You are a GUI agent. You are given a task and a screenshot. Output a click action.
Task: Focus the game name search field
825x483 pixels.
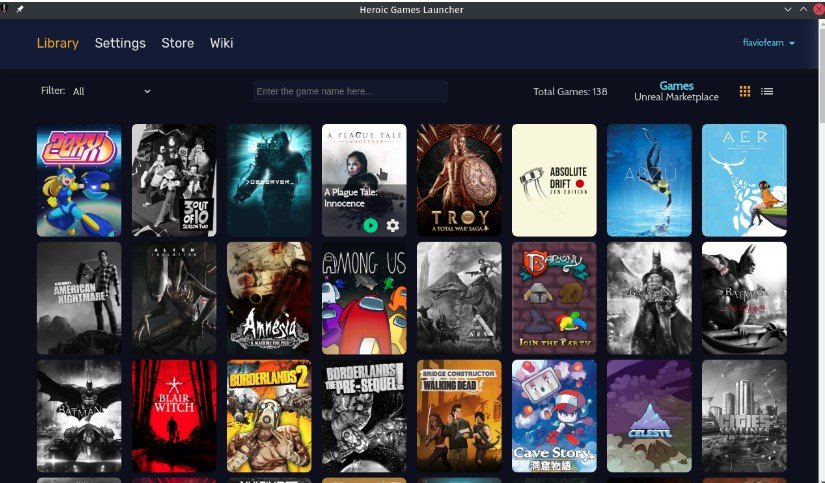[350, 92]
